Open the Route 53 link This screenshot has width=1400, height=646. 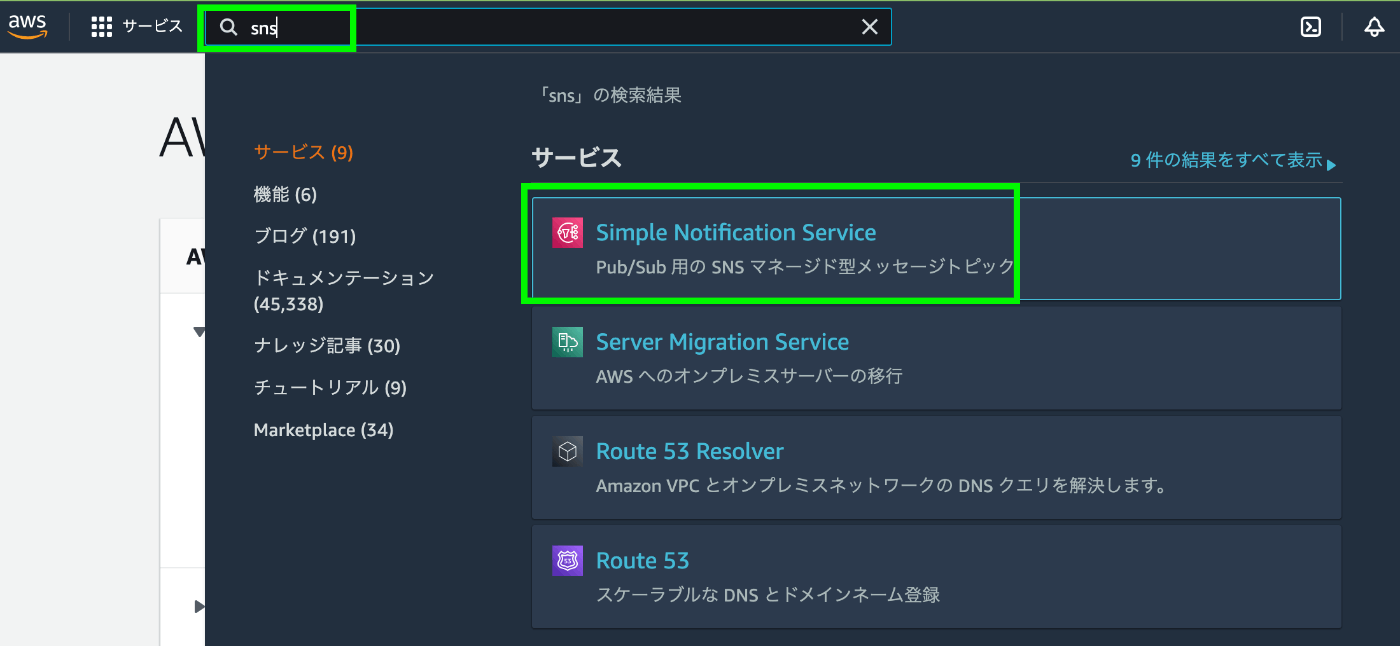point(643,560)
